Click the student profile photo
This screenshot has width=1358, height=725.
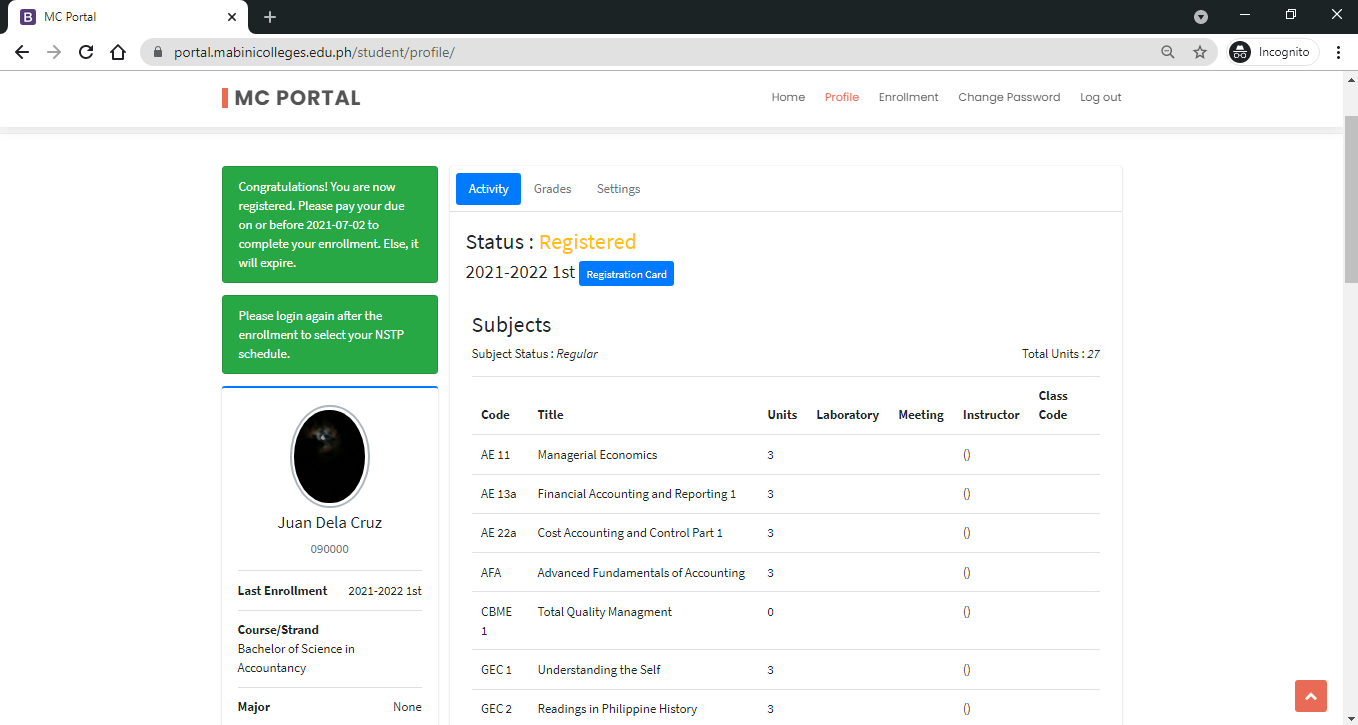pyautogui.click(x=329, y=456)
